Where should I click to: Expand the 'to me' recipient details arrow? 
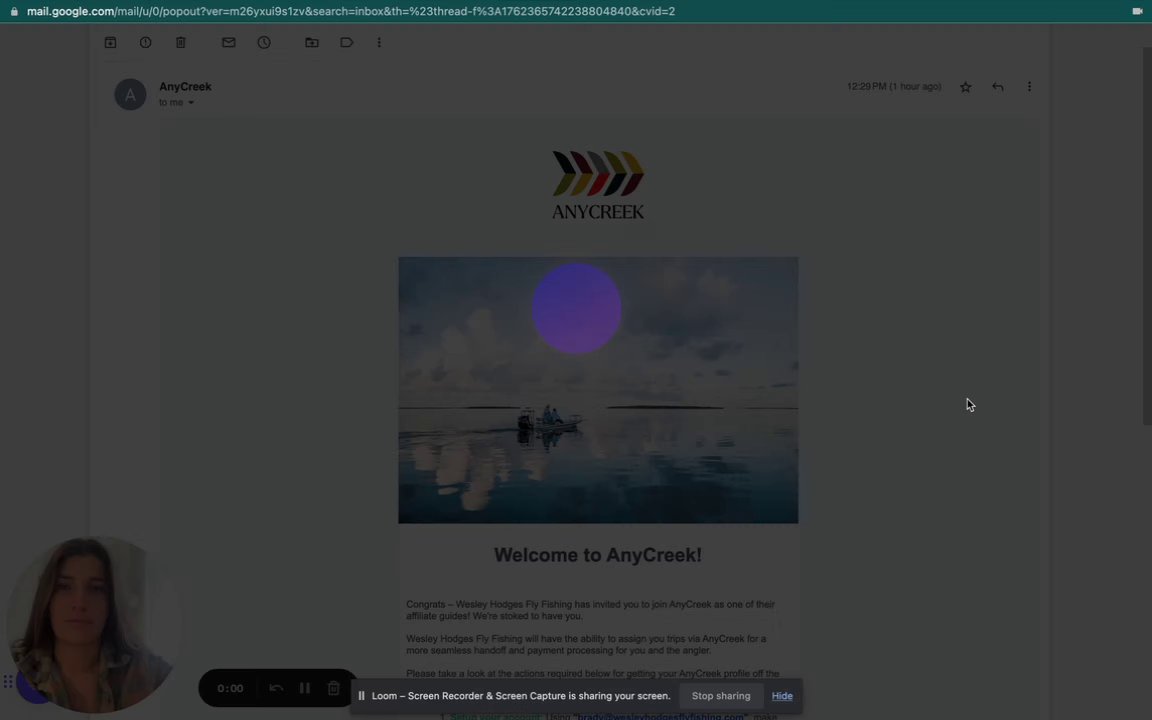[x=191, y=103]
